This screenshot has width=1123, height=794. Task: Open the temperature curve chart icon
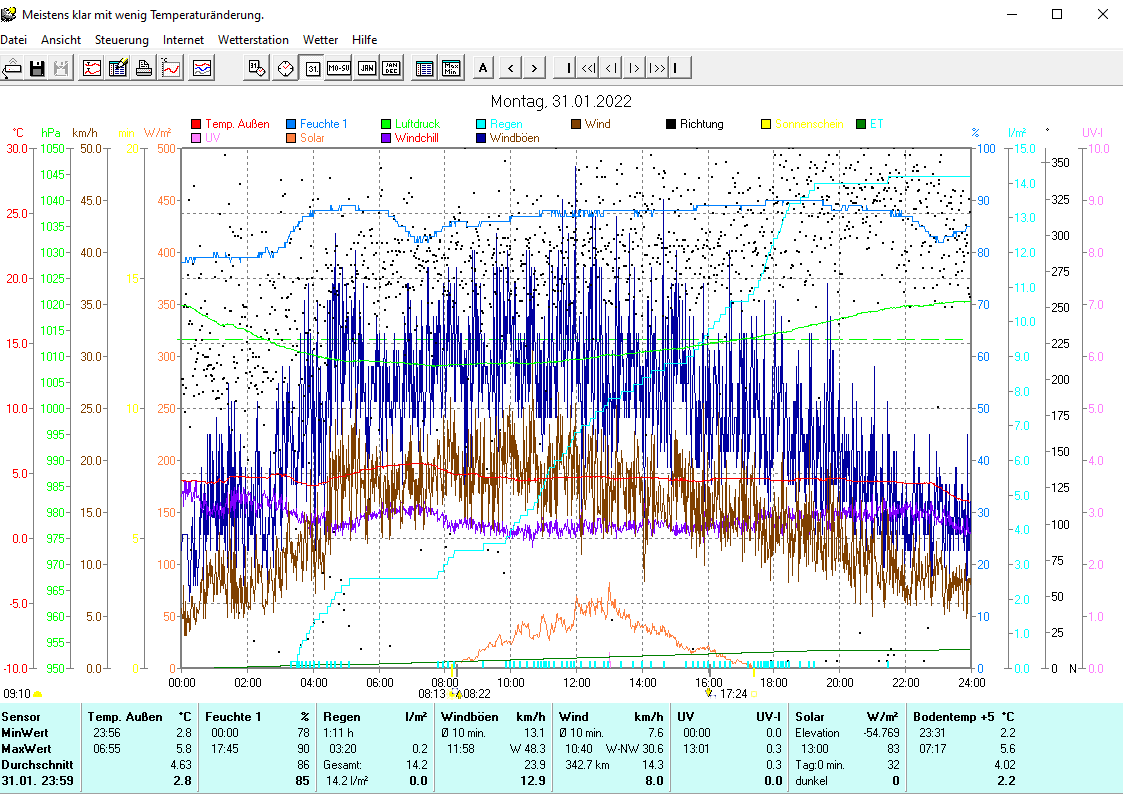pos(171,68)
